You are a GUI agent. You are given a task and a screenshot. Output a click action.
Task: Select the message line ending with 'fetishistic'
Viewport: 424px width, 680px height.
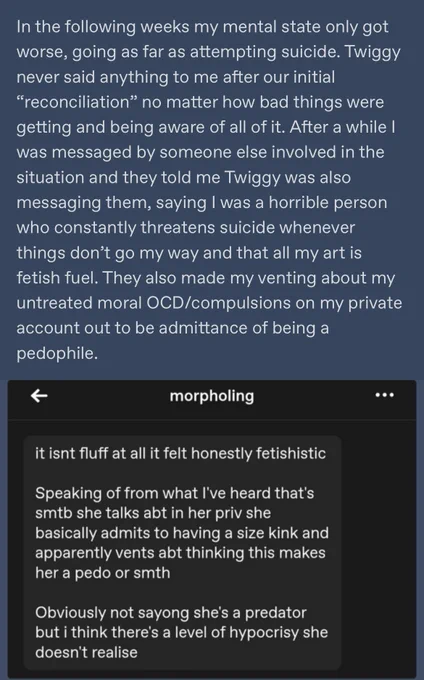[180, 454]
